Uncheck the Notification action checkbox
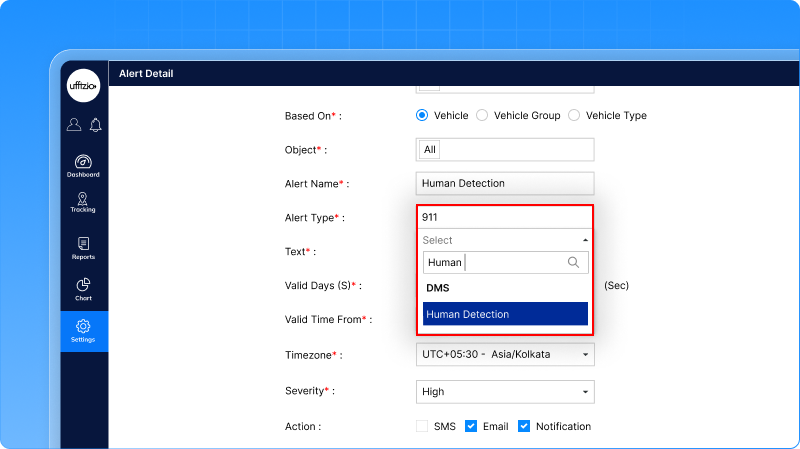The height and width of the screenshot is (449, 800). pyautogui.click(x=524, y=426)
